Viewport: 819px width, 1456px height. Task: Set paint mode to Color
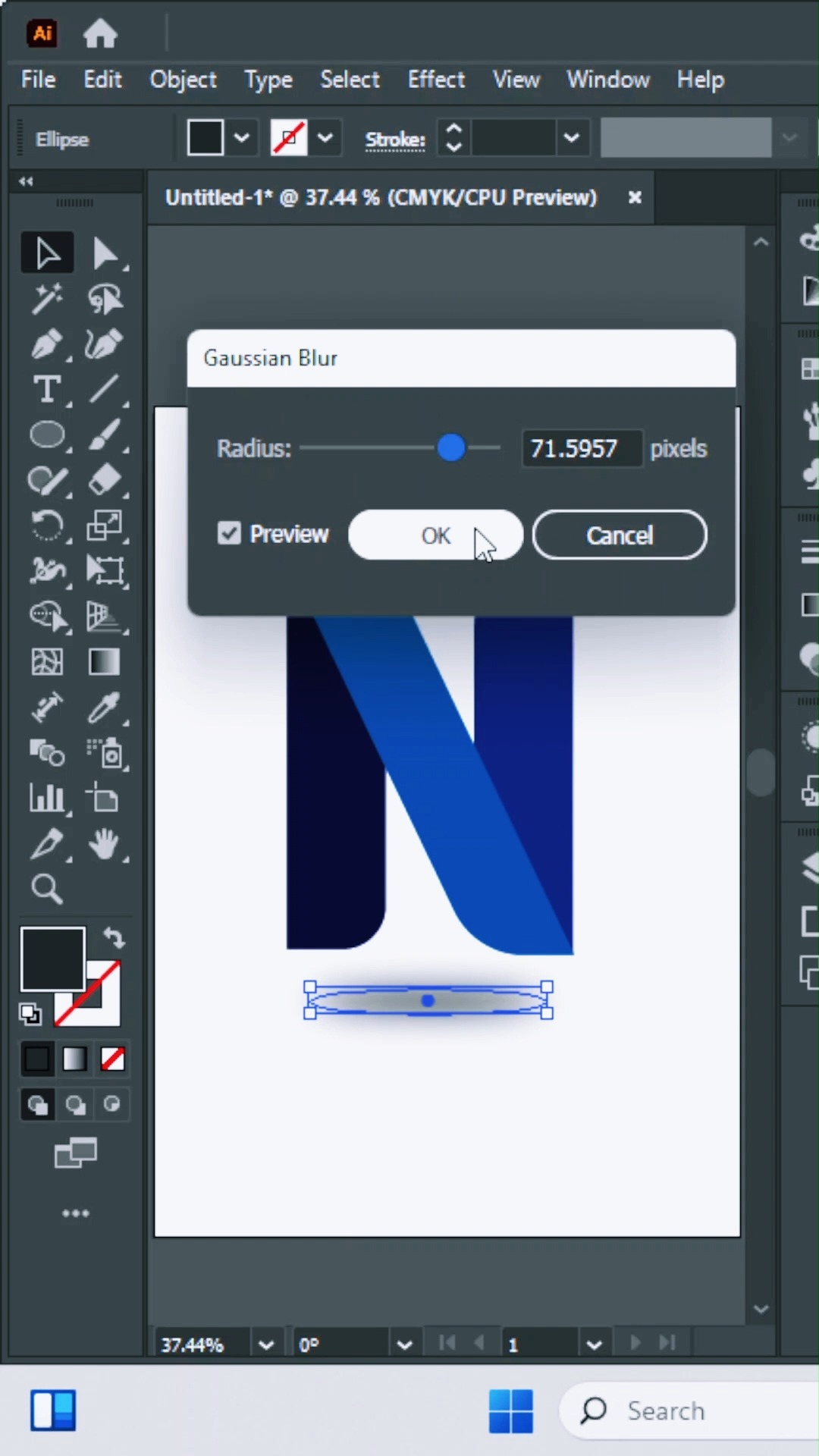click(x=36, y=1059)
